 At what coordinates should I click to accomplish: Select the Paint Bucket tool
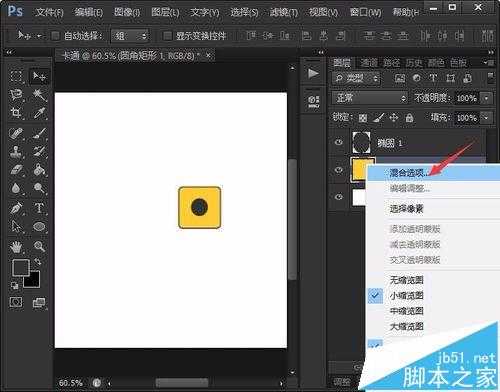point(39,170)
